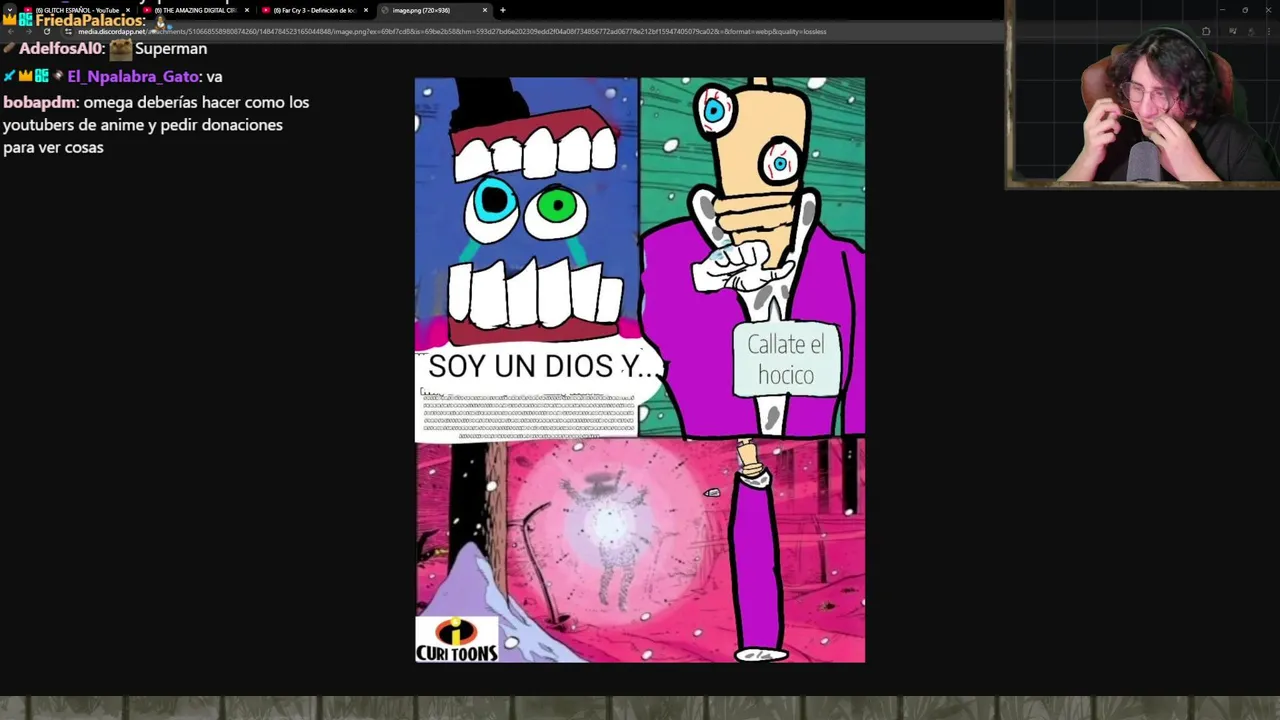
Task: Expand the tab search dropdown arrow
Action: pos(9,10)
